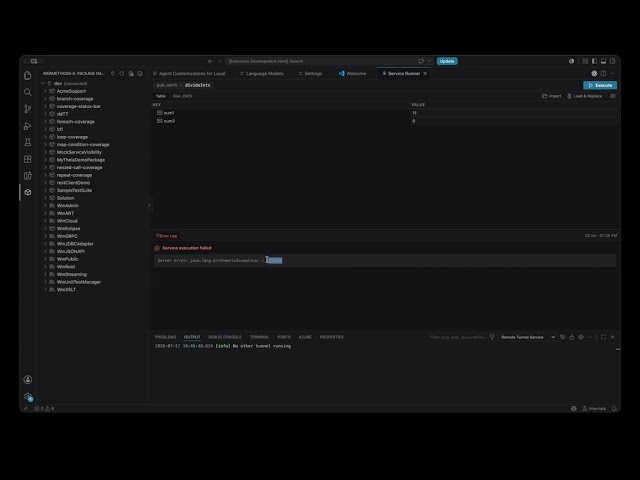Go back with the navigation arrow

click(210, 61)
